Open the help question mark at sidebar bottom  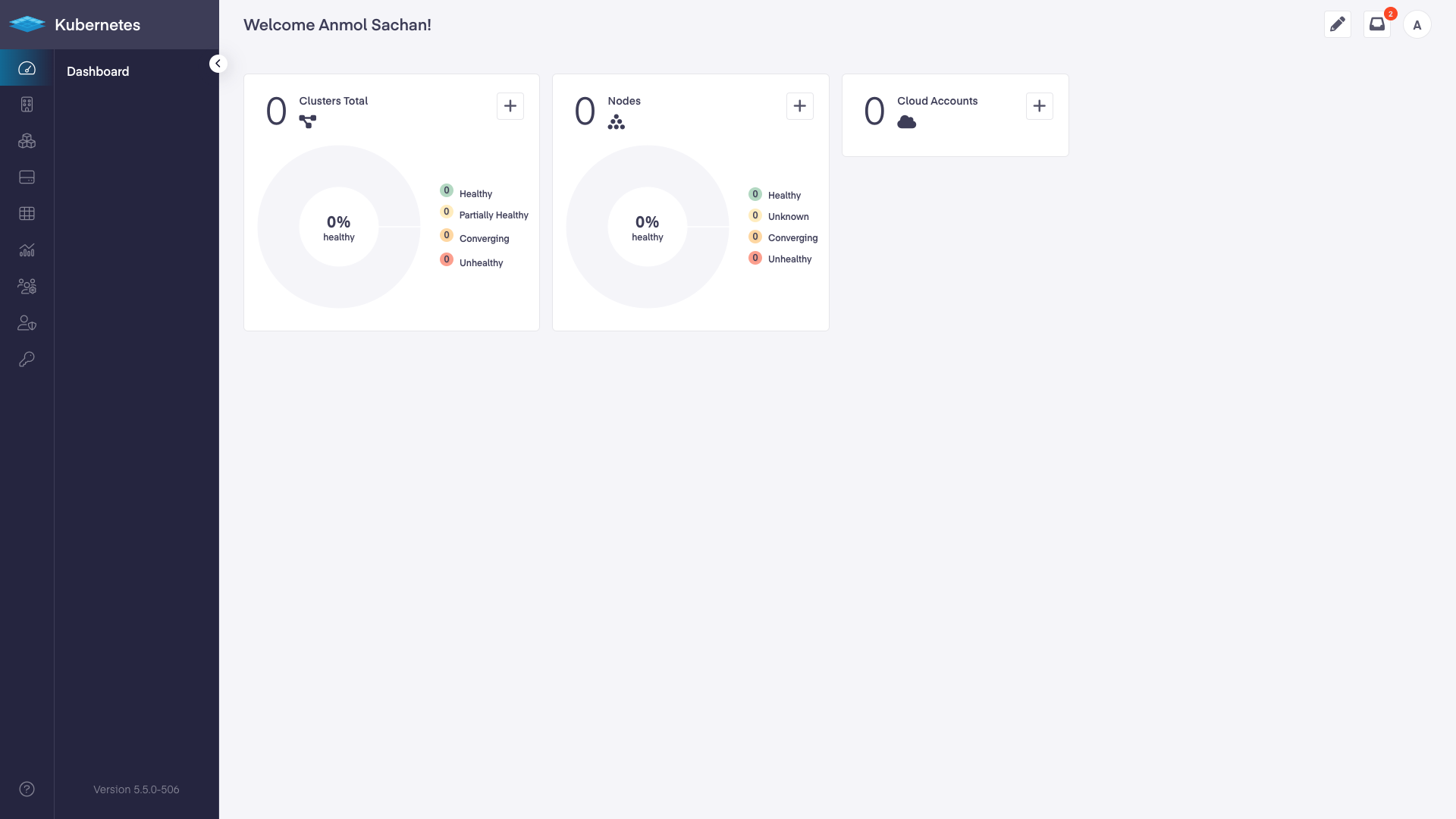[27, 789]
